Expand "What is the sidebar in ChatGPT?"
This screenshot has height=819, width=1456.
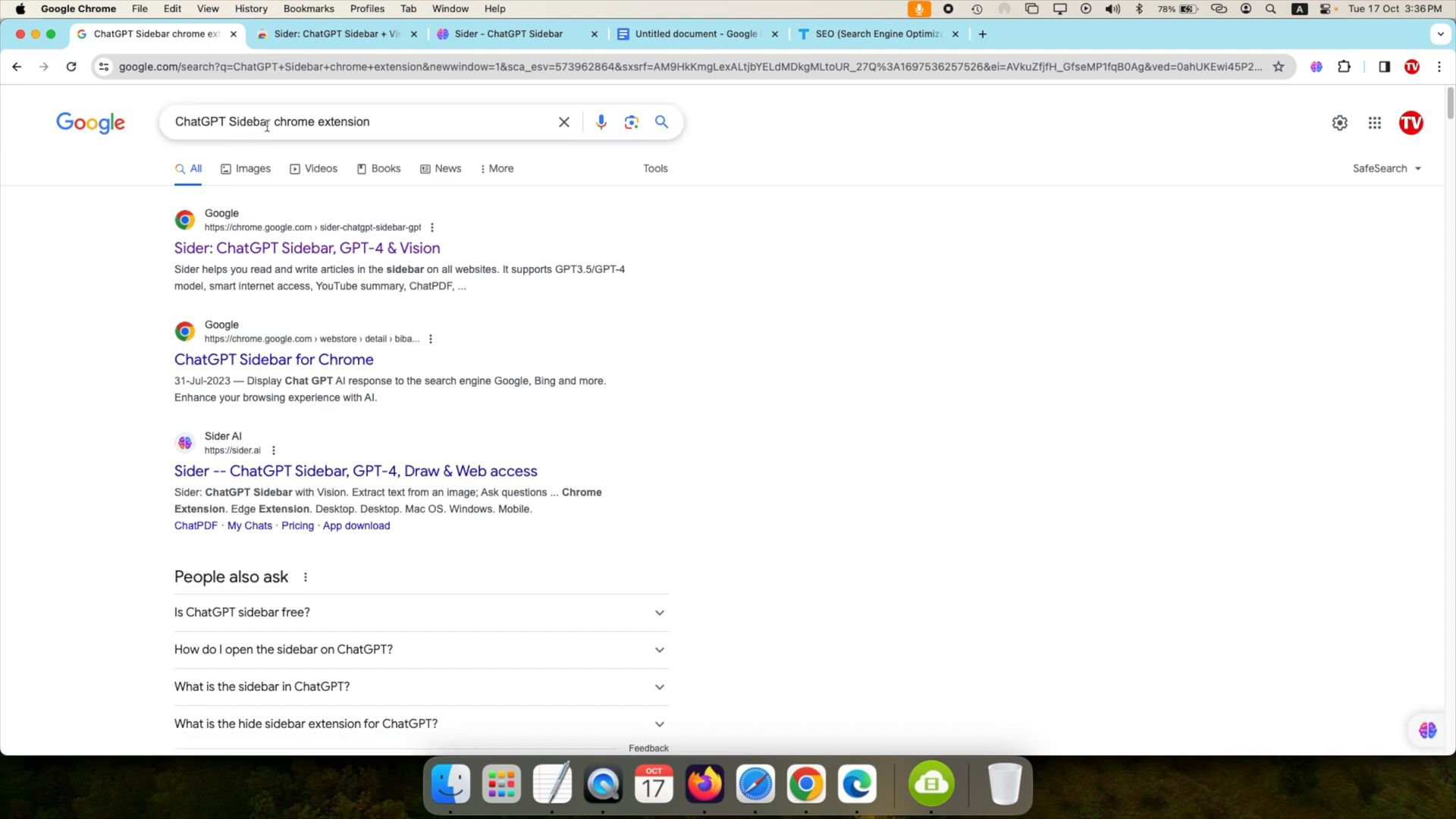coord(421,687)
